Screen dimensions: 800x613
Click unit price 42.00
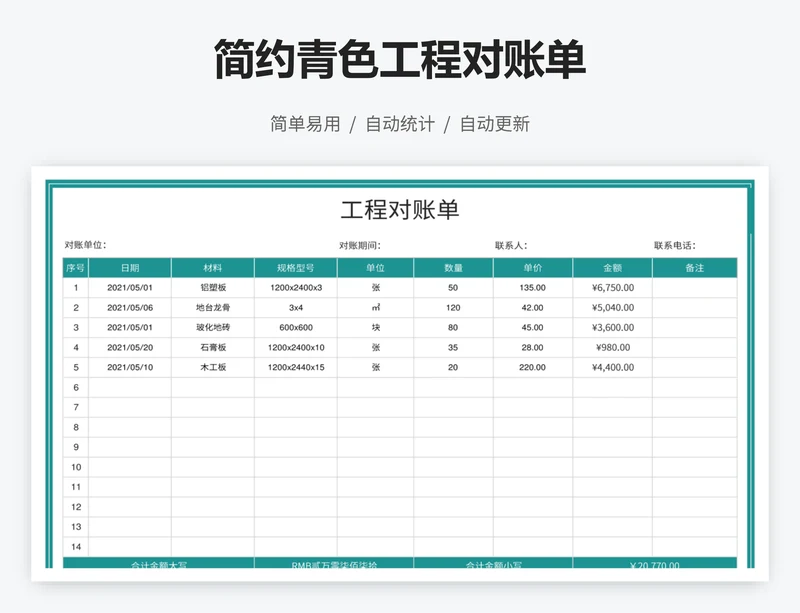tap(533, 308)
